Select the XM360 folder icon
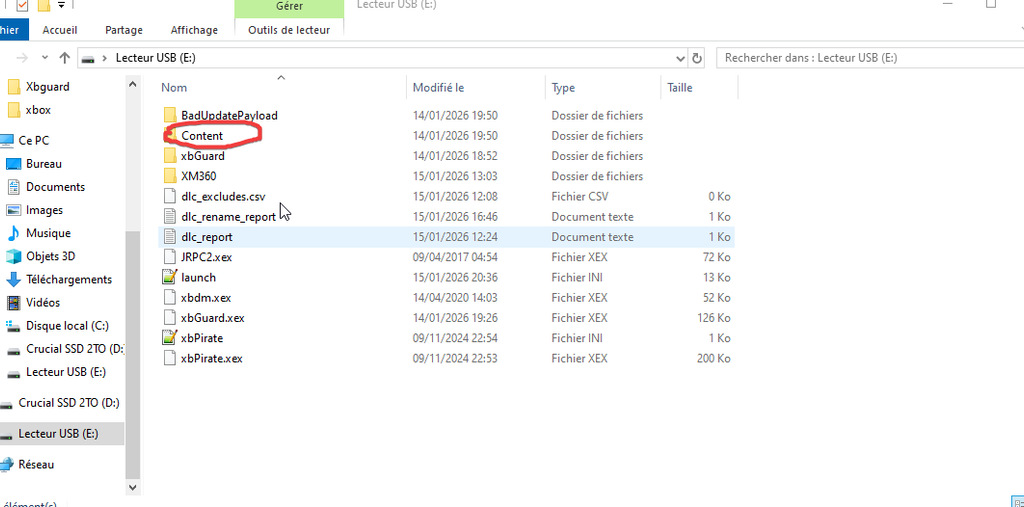Viewport: 1024px width, 507px height. [169, 176]
